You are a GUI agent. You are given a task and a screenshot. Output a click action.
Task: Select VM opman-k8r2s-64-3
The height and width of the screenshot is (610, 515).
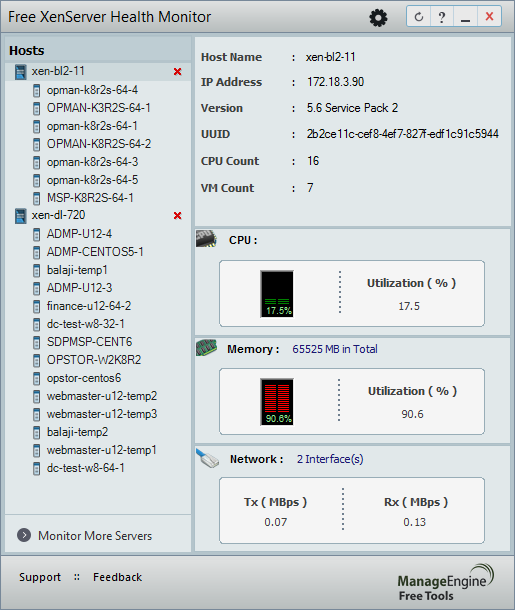point(93,162)
